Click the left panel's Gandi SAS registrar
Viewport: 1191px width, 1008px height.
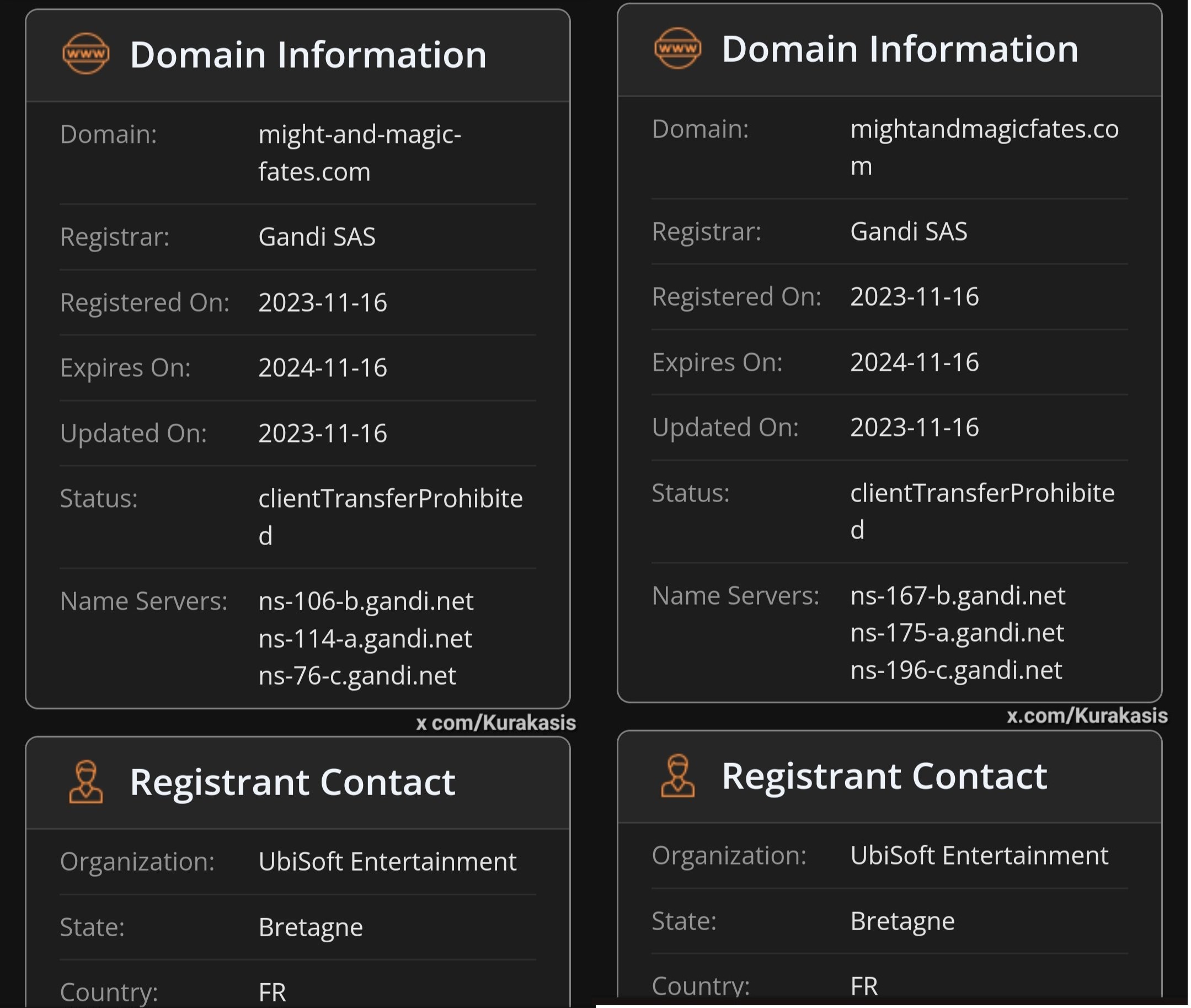(x=317, y=237)
